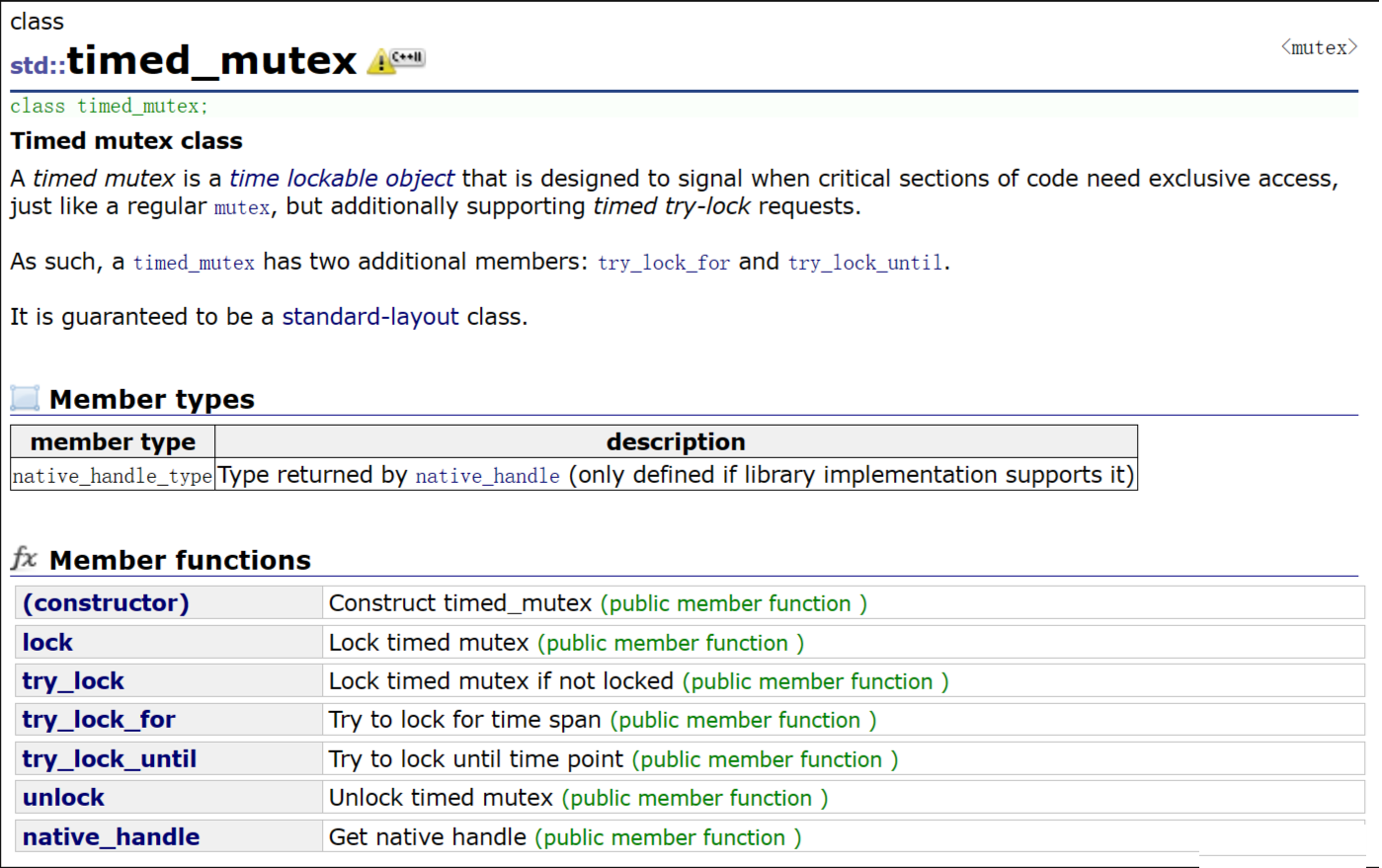1382x868 pixels.
Task: Click native_handle link in Member types table
Action: 487,476
